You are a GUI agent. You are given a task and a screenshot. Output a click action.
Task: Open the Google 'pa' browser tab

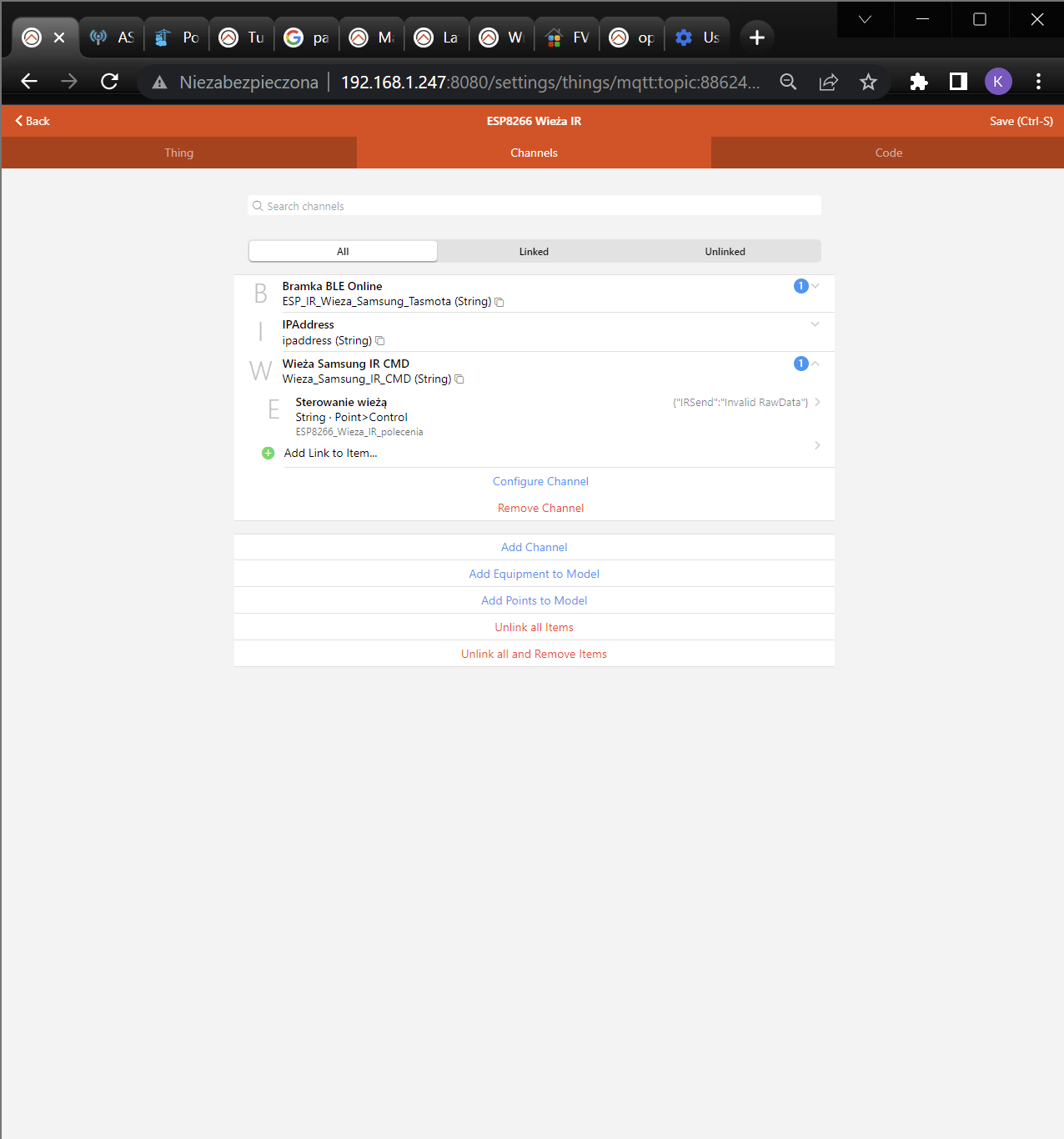coord(307,38)
